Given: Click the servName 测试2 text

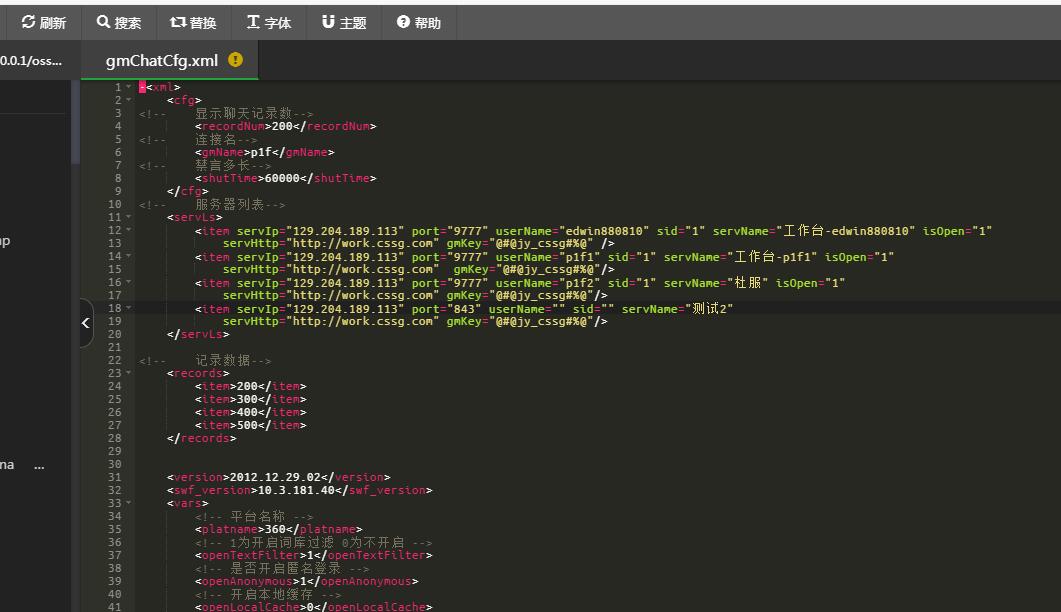Looking at the screenshot, I should [x=710, y=309].
